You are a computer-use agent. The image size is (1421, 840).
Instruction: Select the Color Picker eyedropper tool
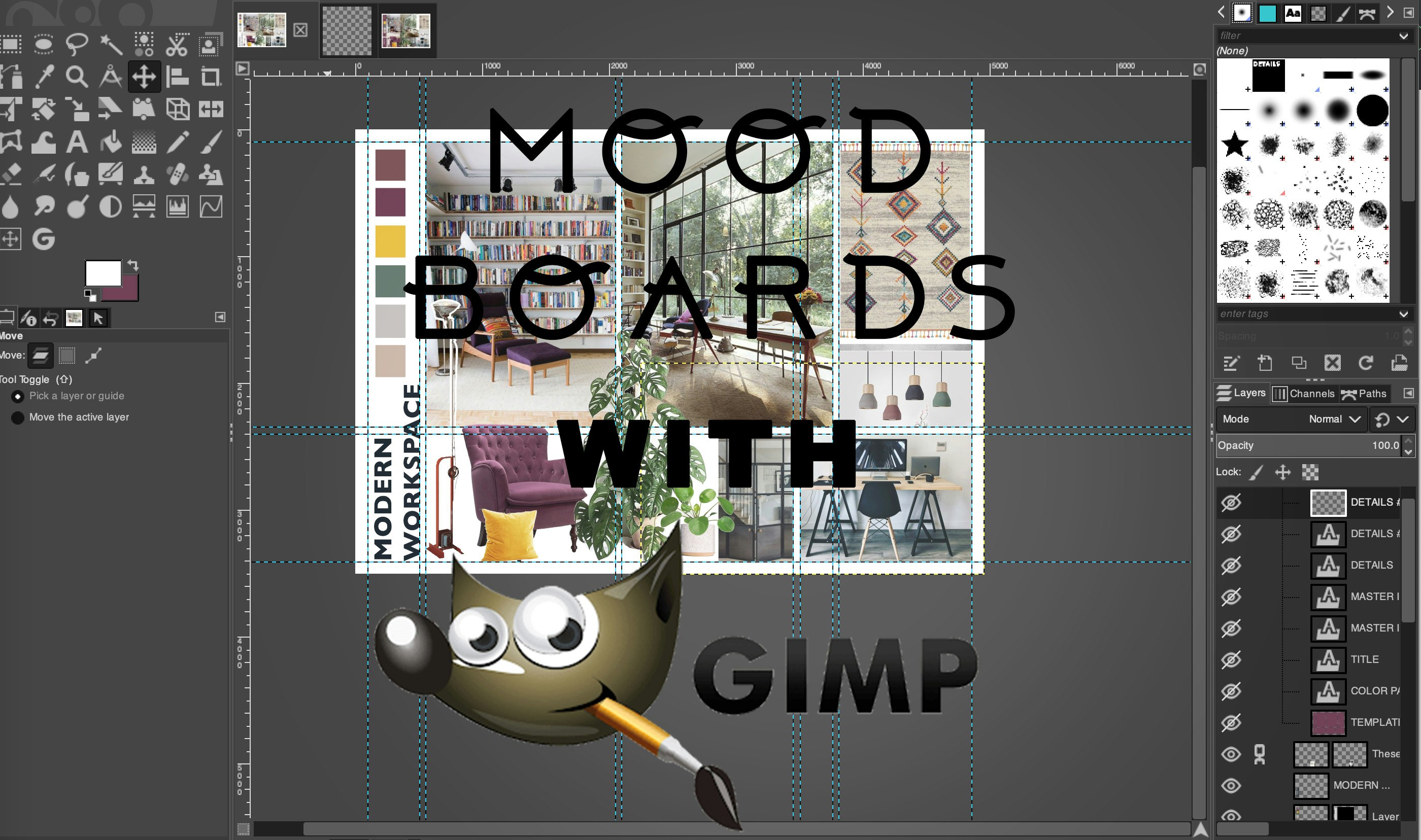pyautogui.click(x=44, y=77)
